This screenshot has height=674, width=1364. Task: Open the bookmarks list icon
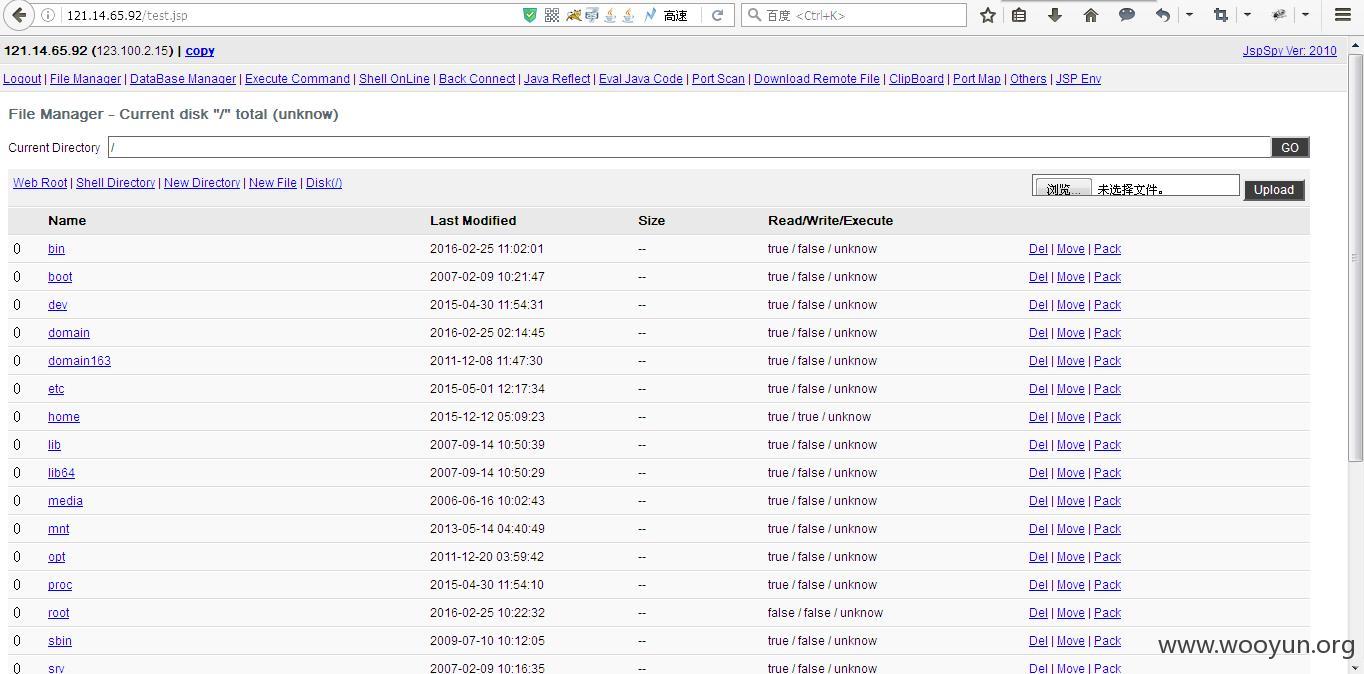coord(1019,15)
